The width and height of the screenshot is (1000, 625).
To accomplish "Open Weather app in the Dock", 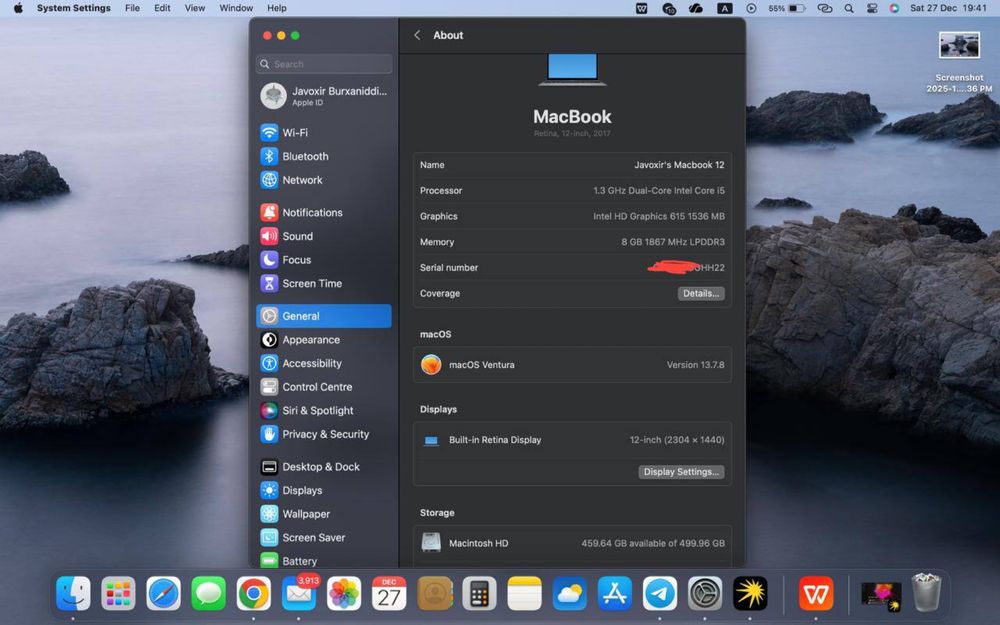I will (x=570, y=594).
